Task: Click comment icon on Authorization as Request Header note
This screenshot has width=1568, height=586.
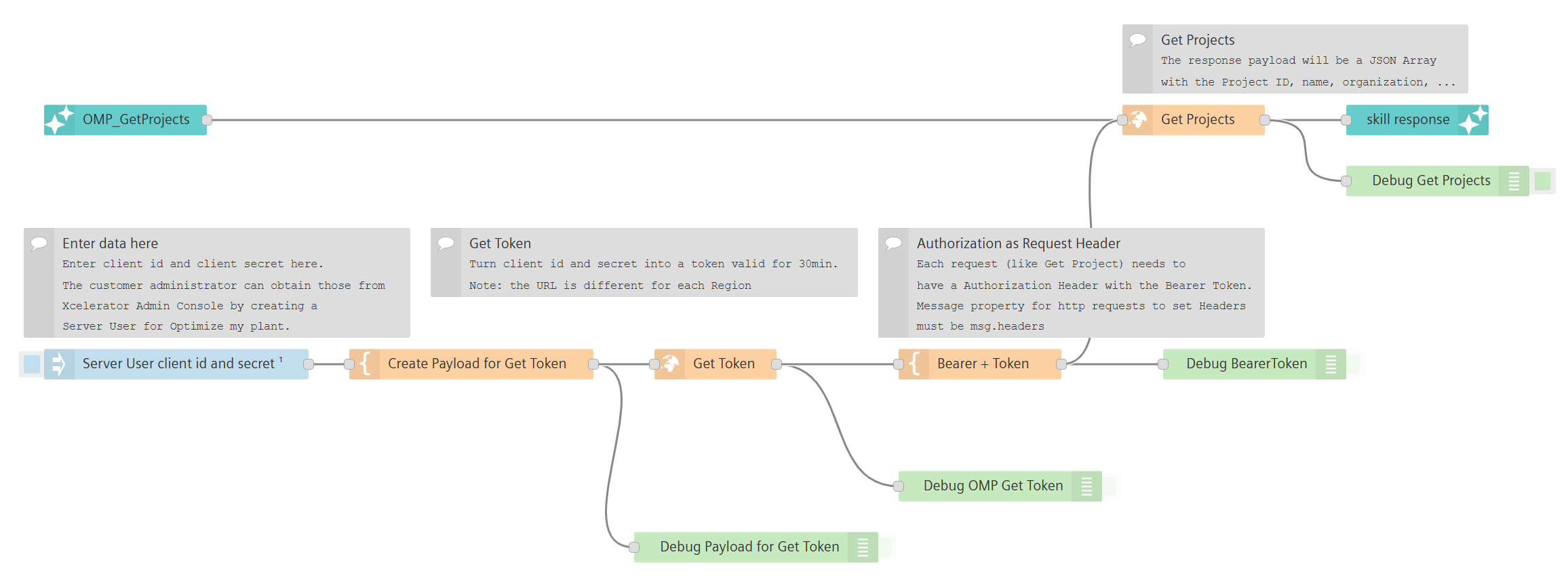Action: coord(893,243)
